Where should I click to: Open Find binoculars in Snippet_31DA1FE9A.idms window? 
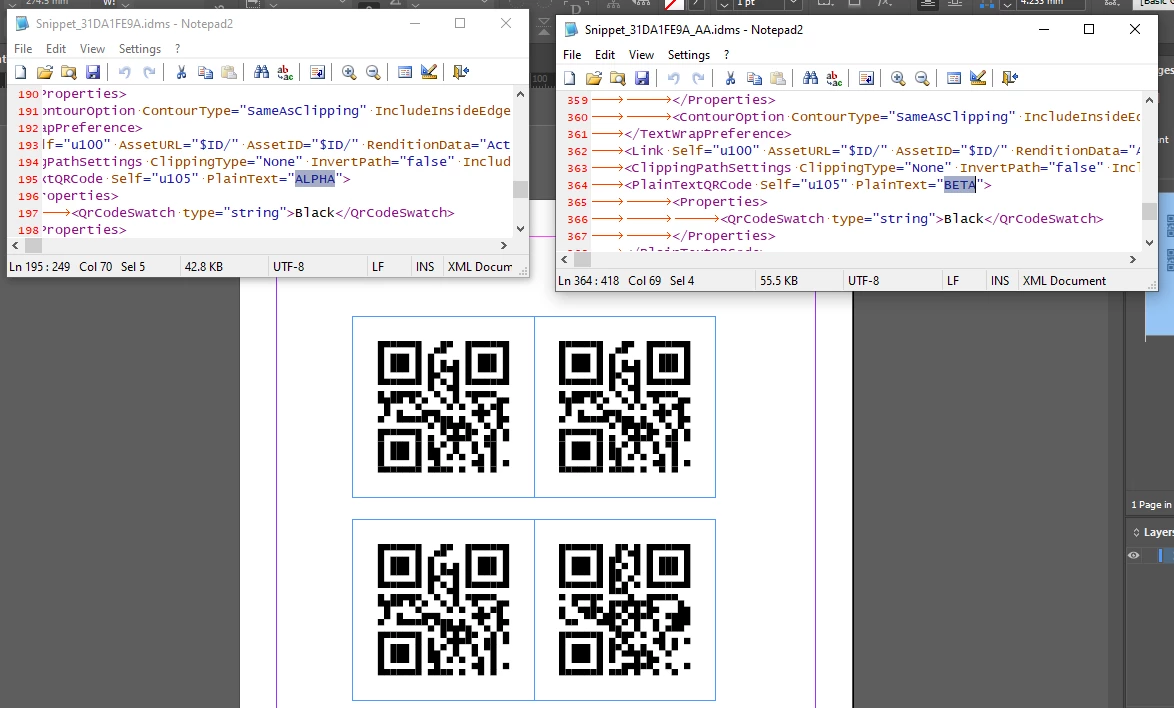click(x=261, y=72)
